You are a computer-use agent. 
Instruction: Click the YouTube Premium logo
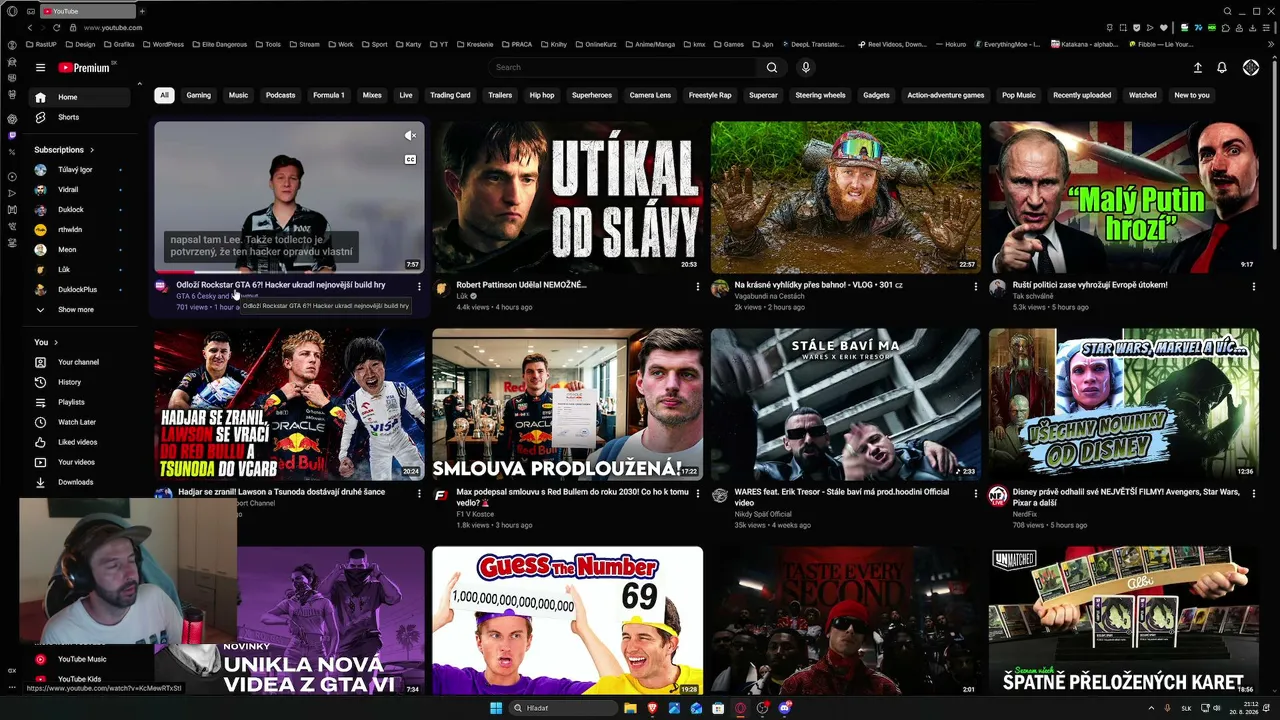coord(84,68)
